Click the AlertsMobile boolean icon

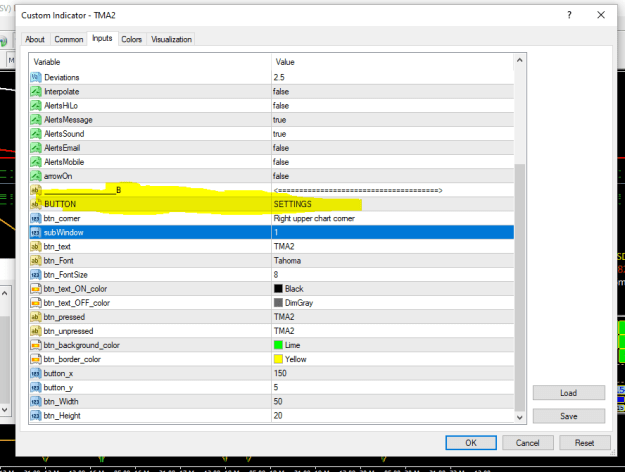[x=36, y=162]
